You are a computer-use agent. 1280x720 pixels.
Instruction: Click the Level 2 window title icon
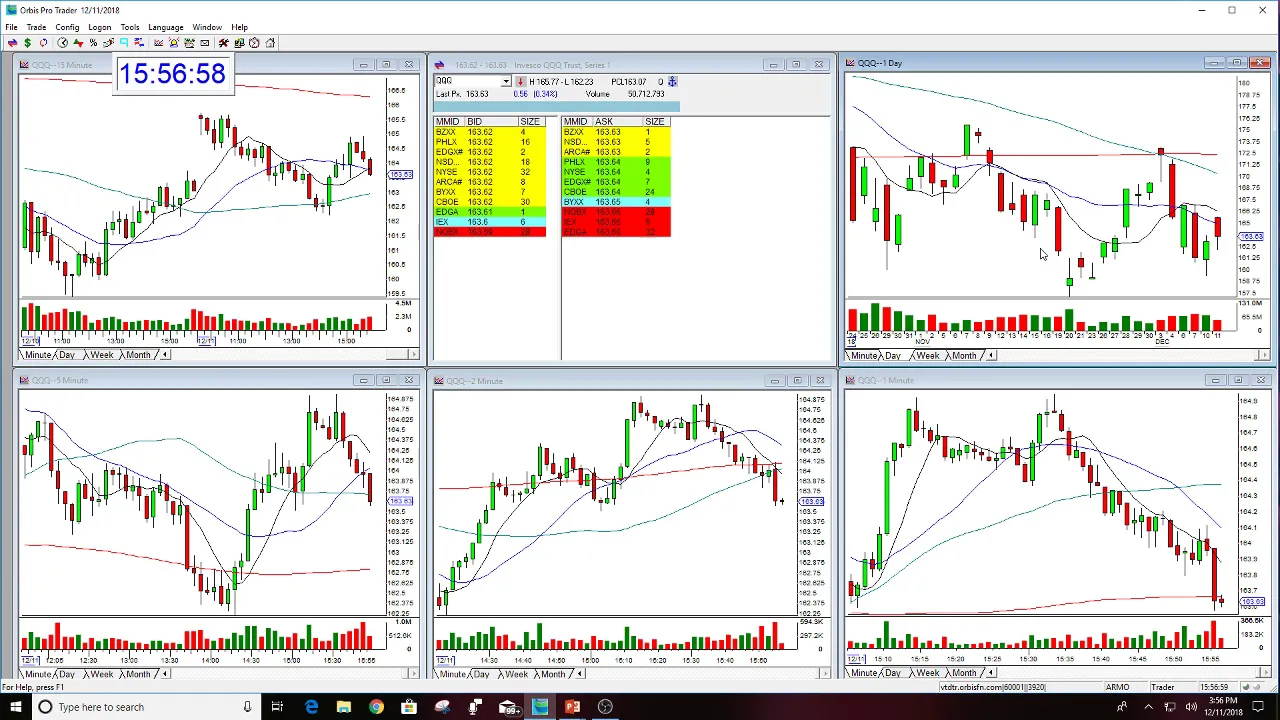pos(439,65)
